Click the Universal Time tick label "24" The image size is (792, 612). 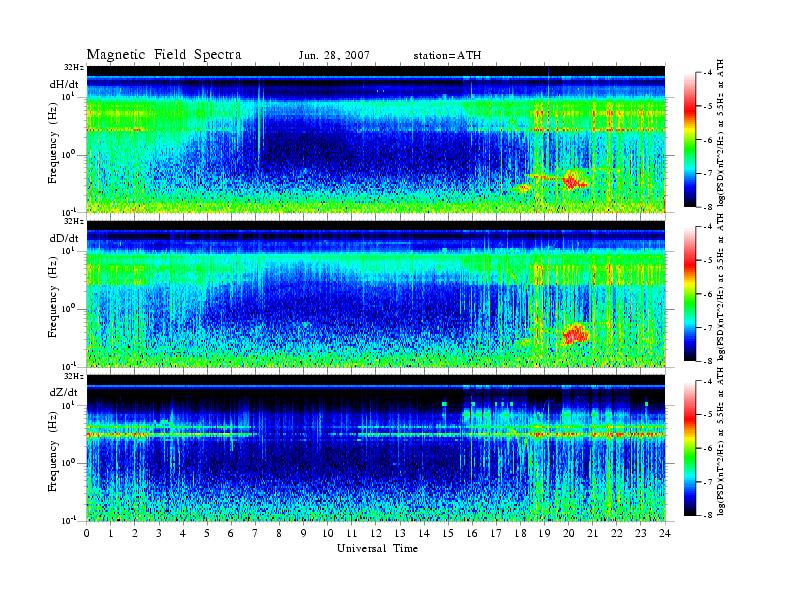point(665,533)
